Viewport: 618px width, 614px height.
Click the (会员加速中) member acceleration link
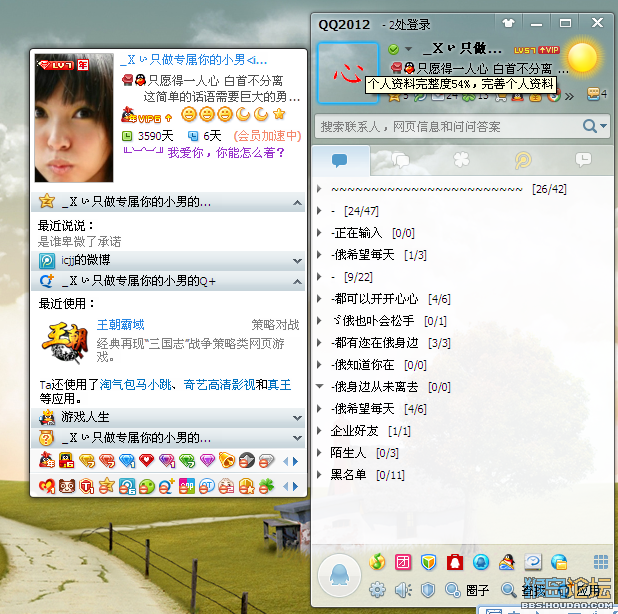[x=268, y=136]
